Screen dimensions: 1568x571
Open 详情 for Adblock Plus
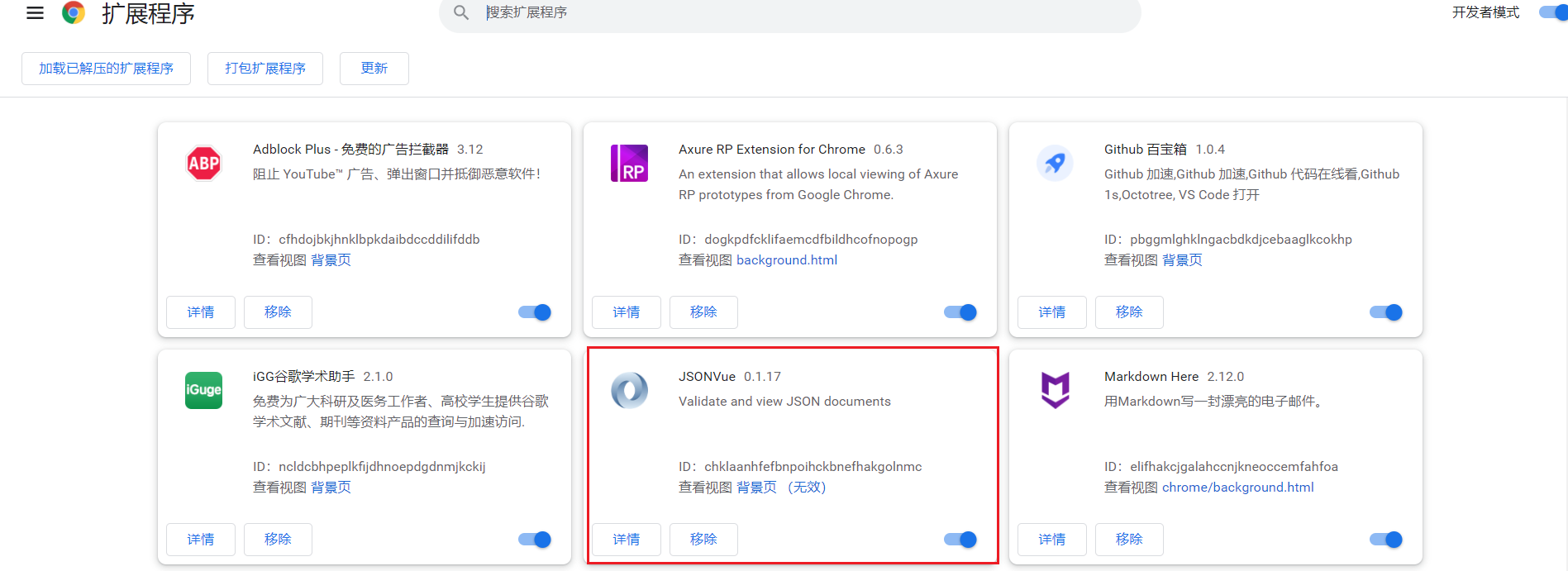coord(201,312)
